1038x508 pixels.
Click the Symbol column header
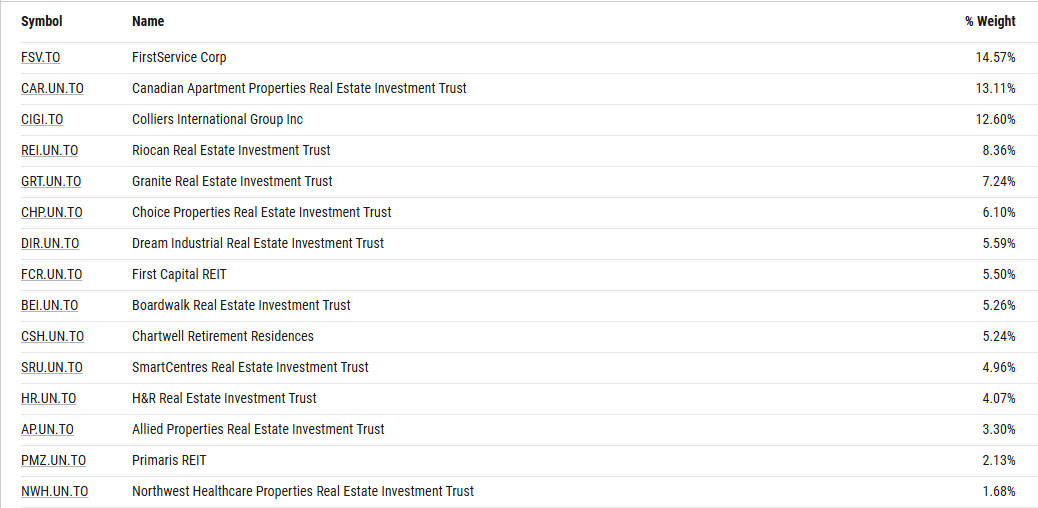point(42,21)
